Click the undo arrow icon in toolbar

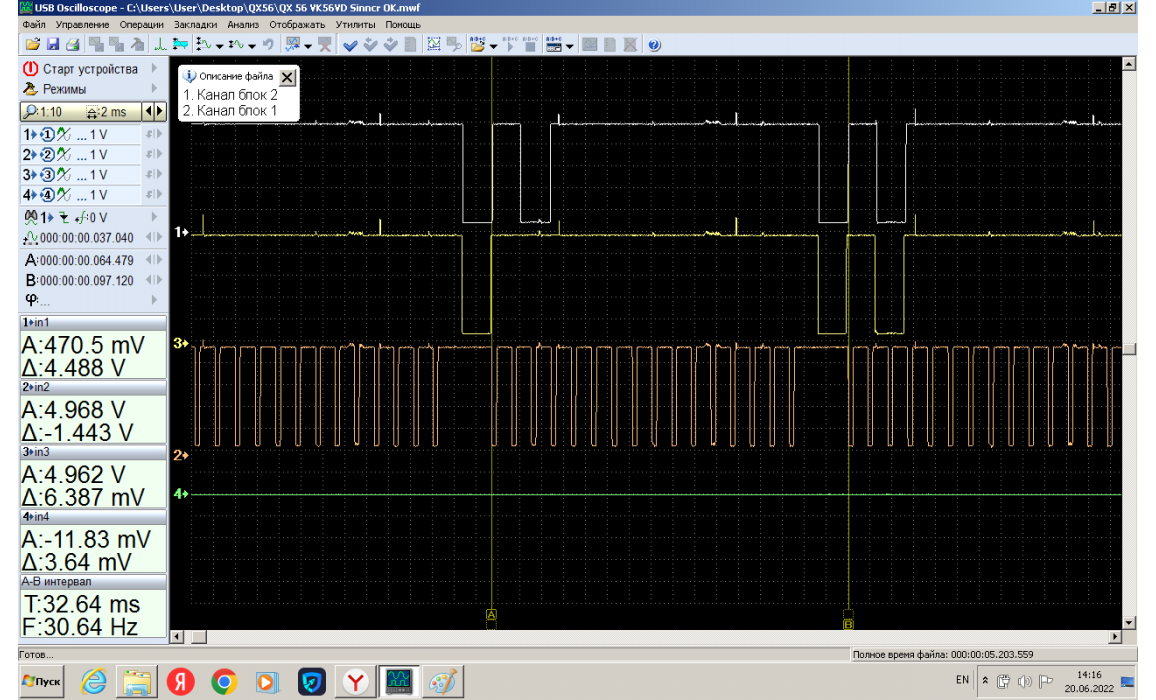[x=268, y=45]
